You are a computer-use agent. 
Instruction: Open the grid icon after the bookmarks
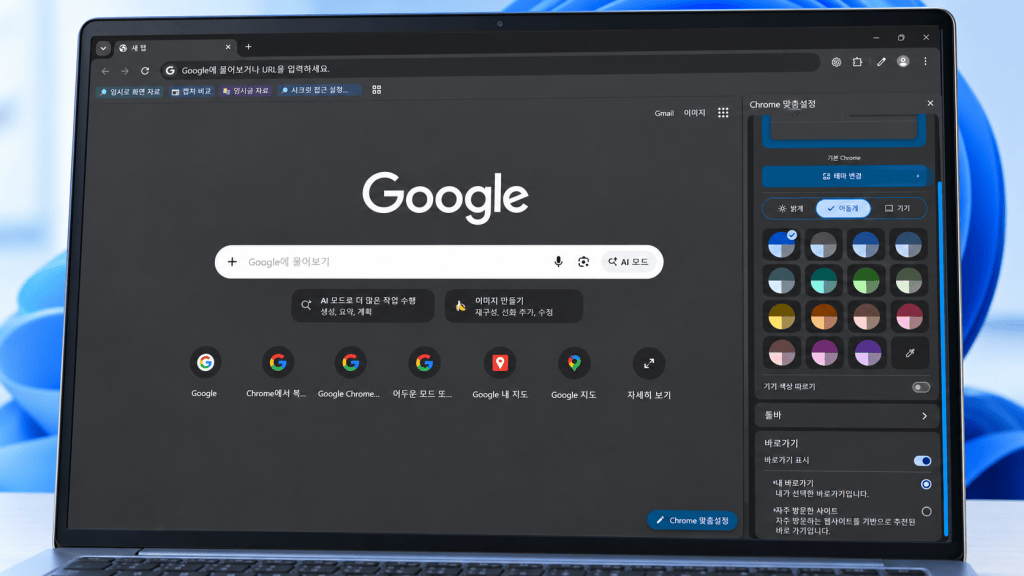tap(377, 90)
